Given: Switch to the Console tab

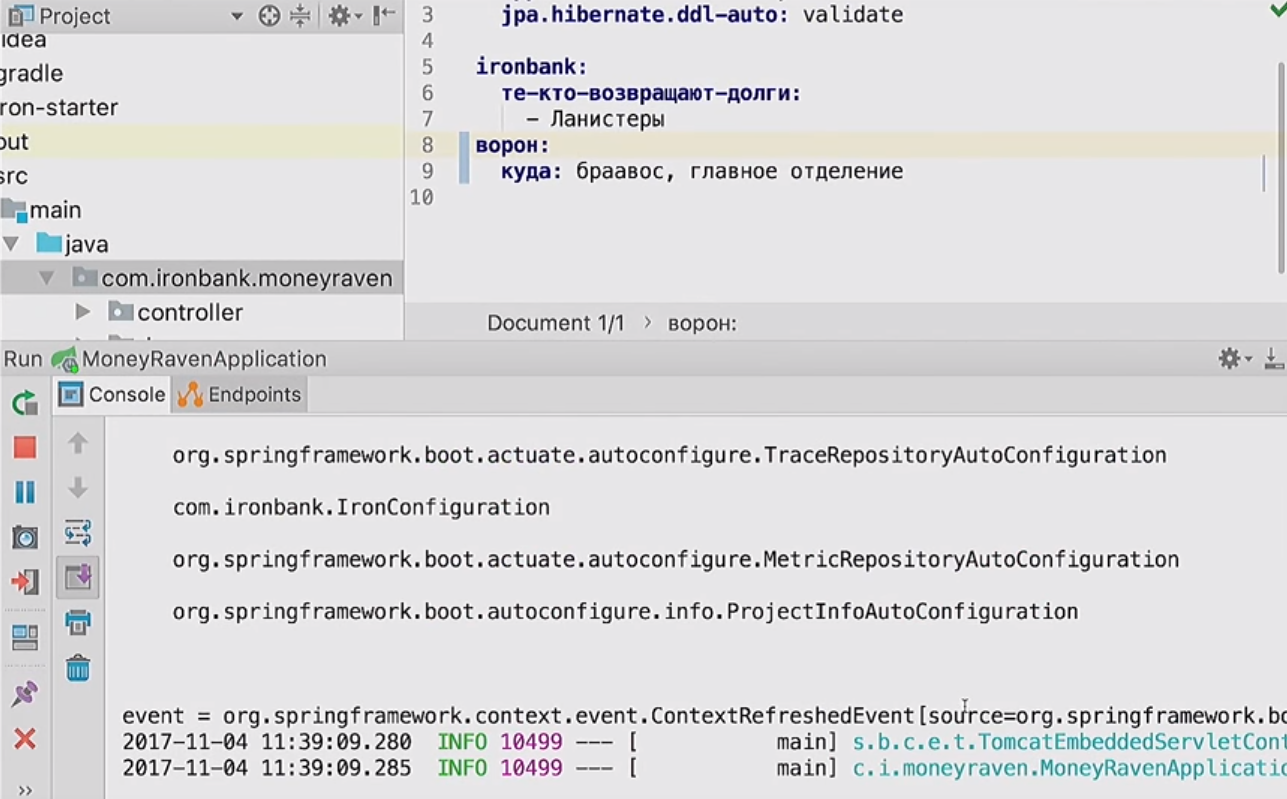Looking at the screenshot, I should point(113,394).
